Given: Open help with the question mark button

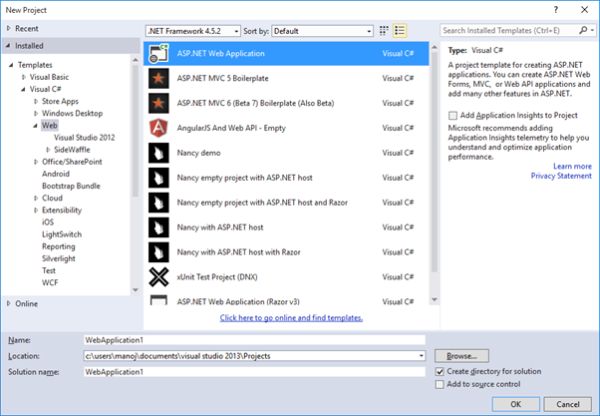Looking at the screenshot, I should click(556, 10).
